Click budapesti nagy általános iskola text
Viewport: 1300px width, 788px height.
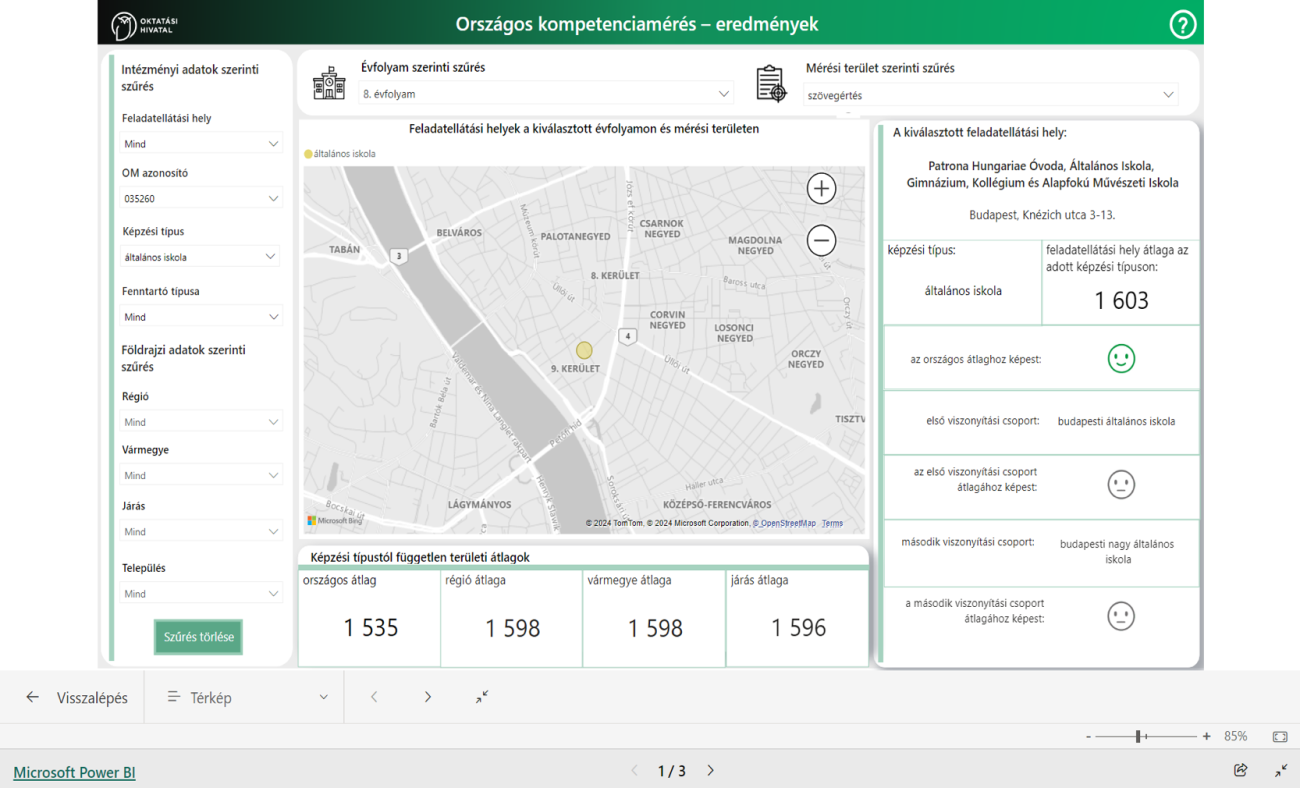point(1117,552)
